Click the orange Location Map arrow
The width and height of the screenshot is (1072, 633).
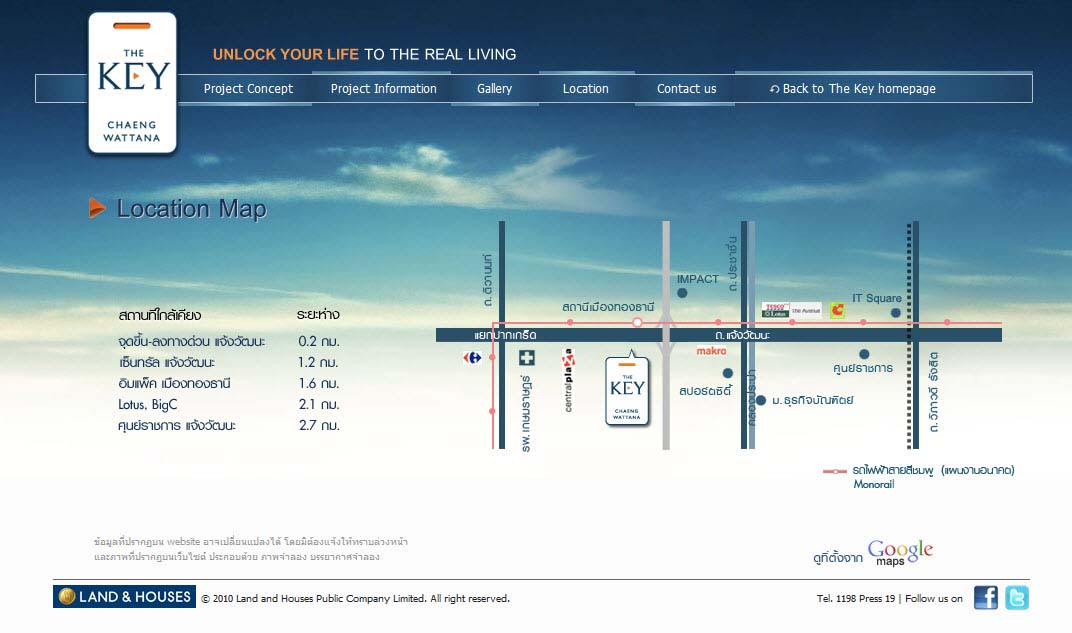click(97, 208)
